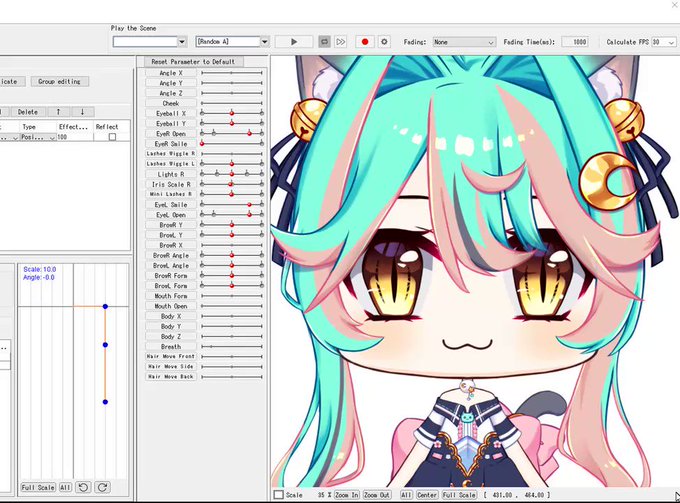Click the Mouth Open slider
This screenshot has height=503, width=680.
pyautogui.click(x=232, y=306)
